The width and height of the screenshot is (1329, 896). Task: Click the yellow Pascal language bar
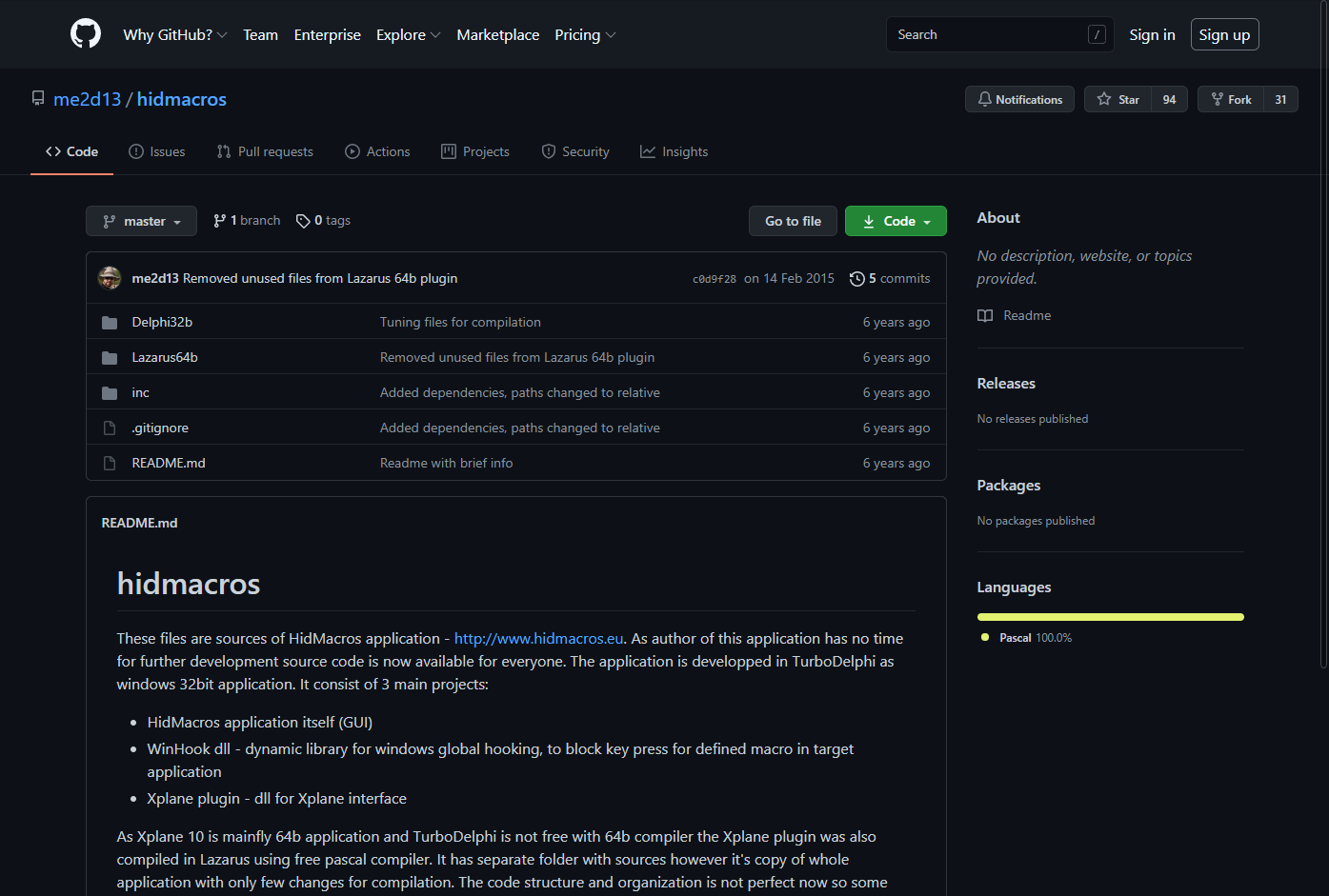pos(1110,617)
